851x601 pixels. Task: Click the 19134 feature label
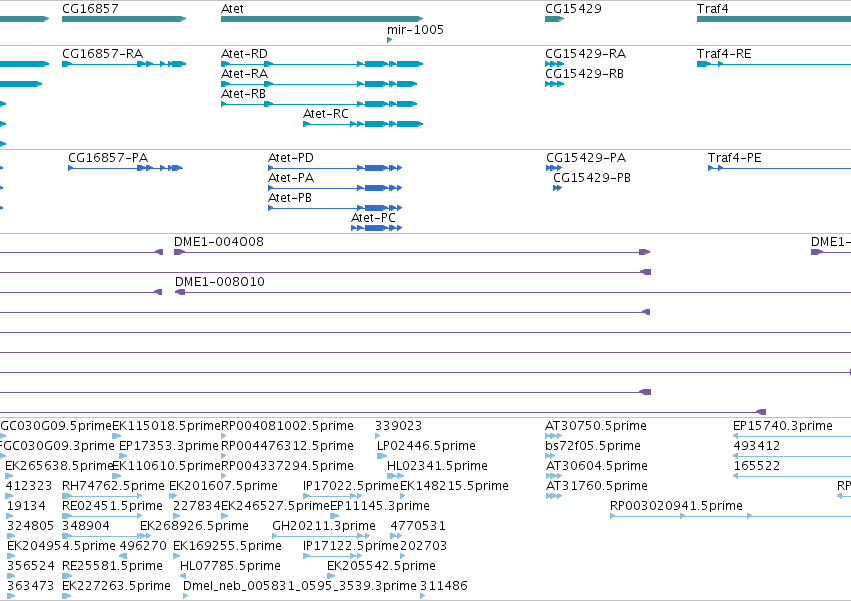[x=26, y=506]
